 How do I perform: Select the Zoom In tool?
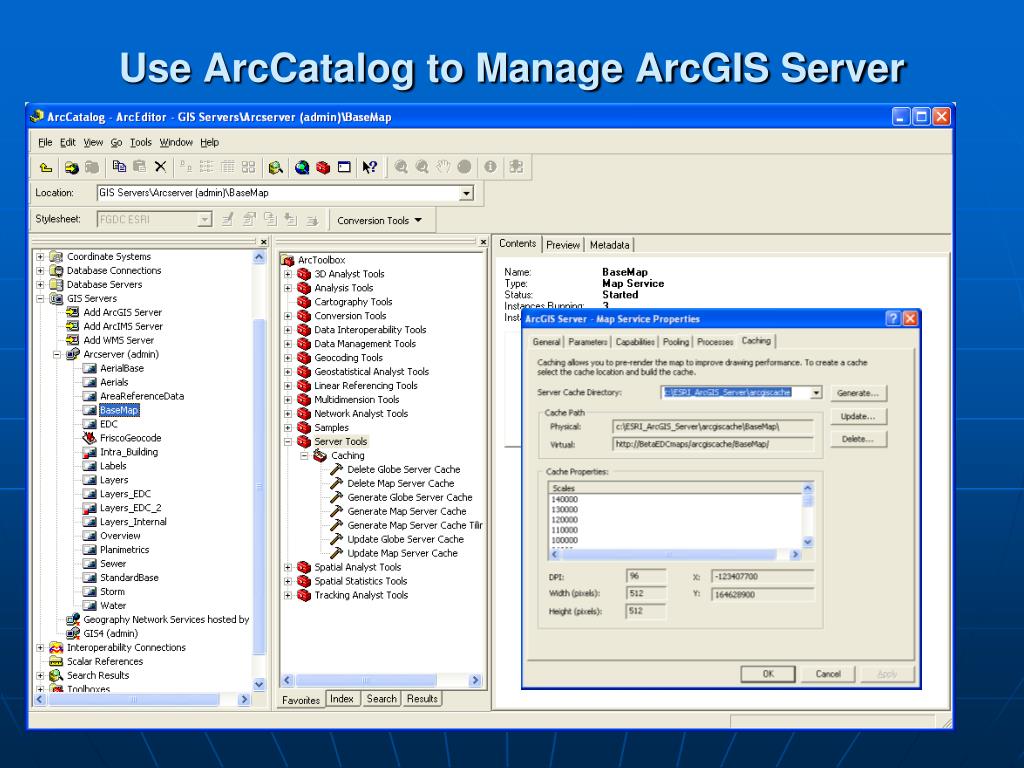pyautogui.click(x=401, y=167)
